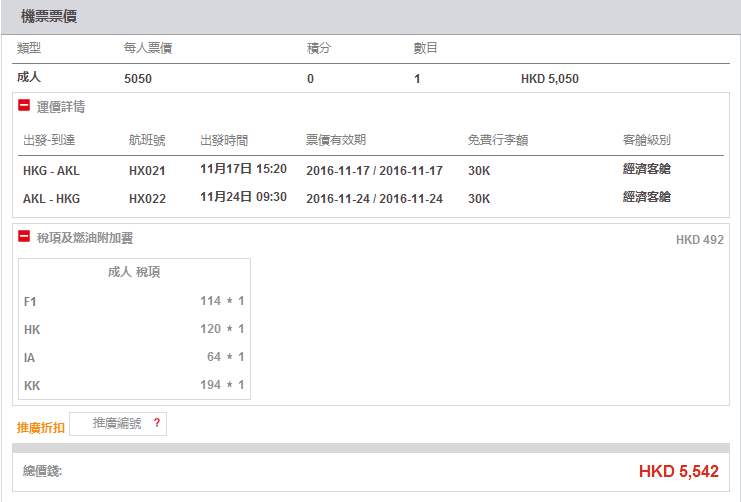The image size is (741, 502).
Task: Click the total price HKD 5,542
Action: [x=679, y=471]
